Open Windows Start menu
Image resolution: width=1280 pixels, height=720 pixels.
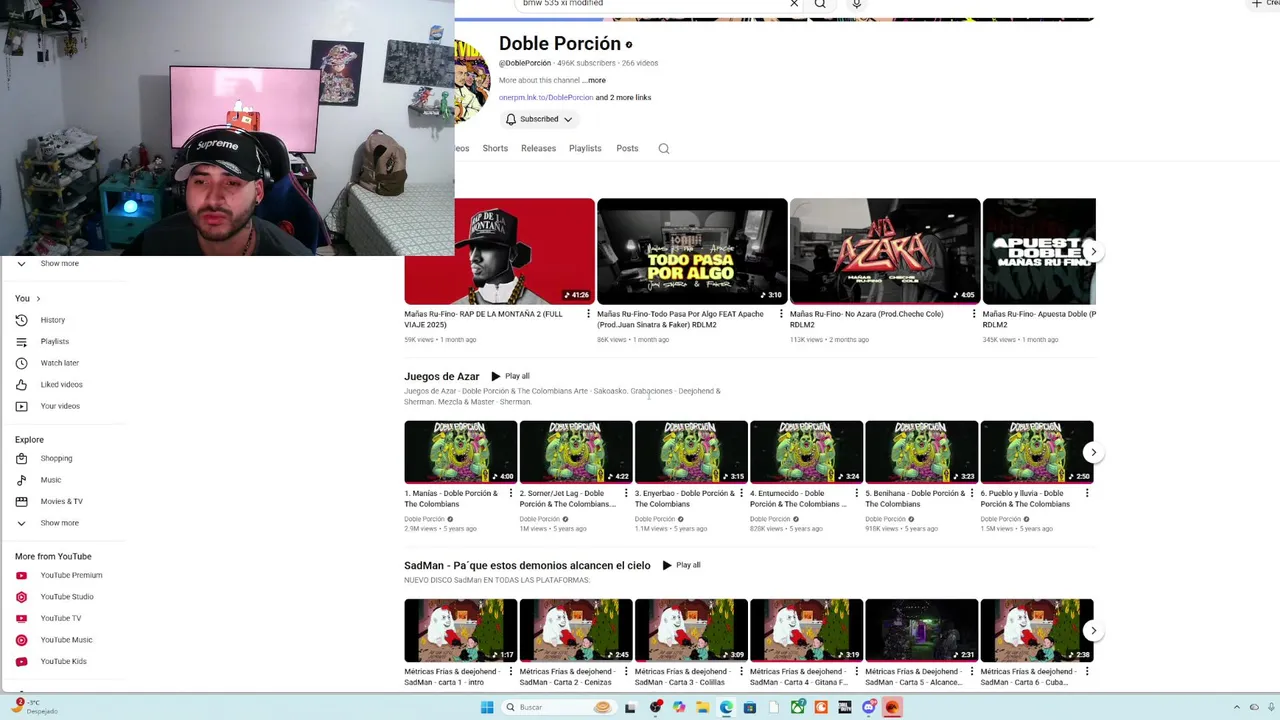(486, 707)
